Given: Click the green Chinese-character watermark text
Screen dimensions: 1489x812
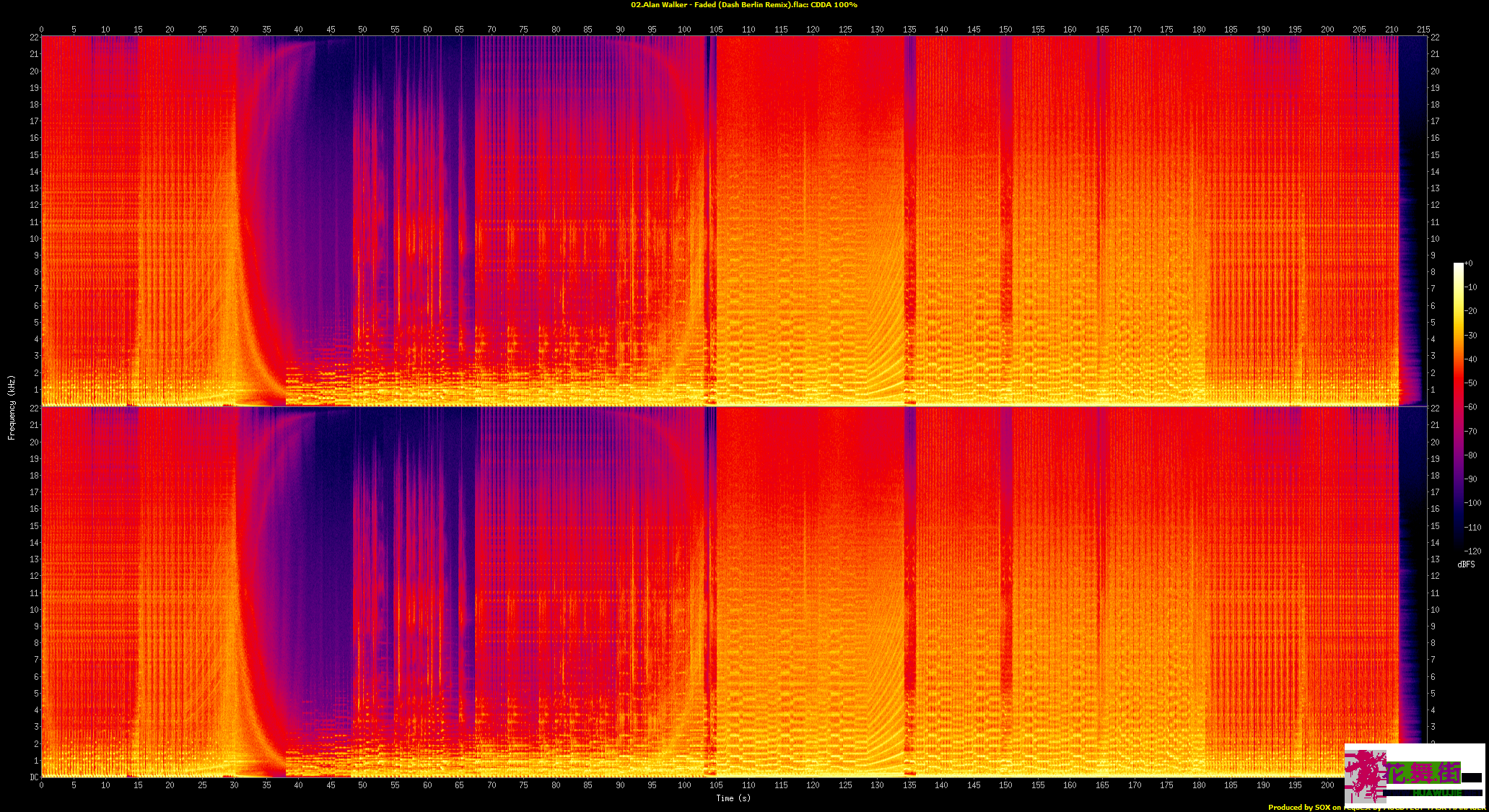Looking at the screenshot, I should [1424, 773].
